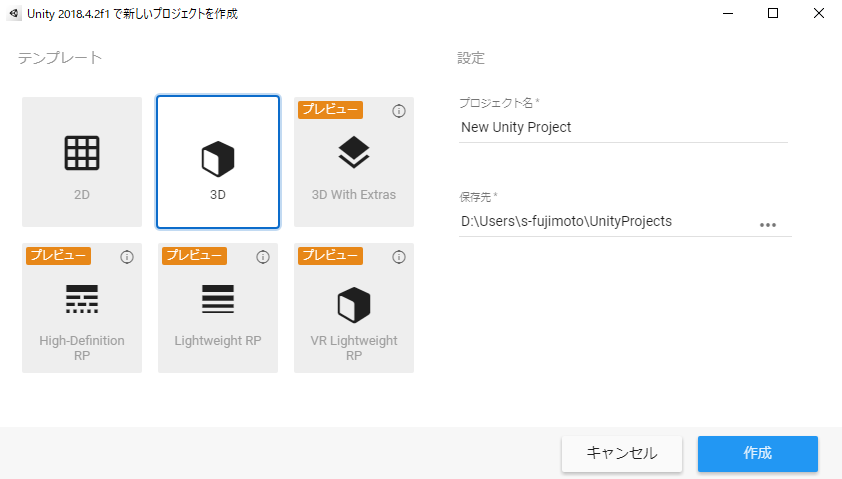Pick the VR Lightweight RP template
The image size is (842, 479).
pyautogui.click(x=353, y=308)
